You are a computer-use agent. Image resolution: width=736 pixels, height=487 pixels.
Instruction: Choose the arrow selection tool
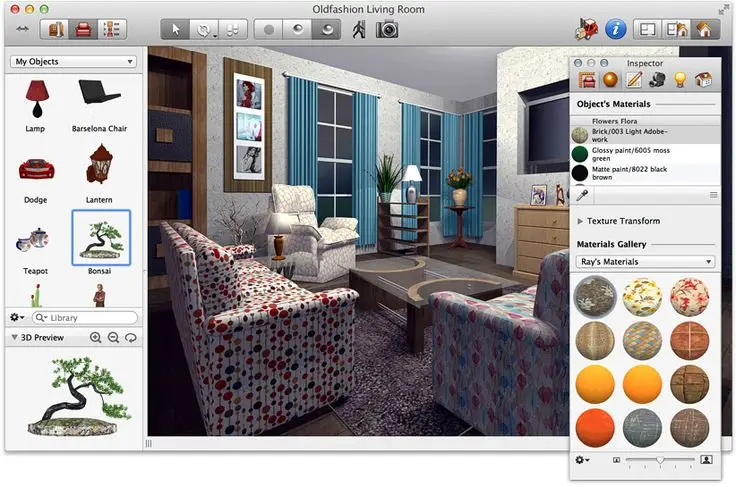(x=176, y=29)
